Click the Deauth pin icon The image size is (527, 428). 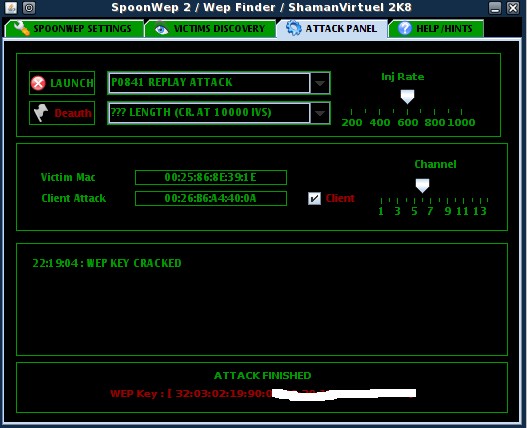pos(41,113)
